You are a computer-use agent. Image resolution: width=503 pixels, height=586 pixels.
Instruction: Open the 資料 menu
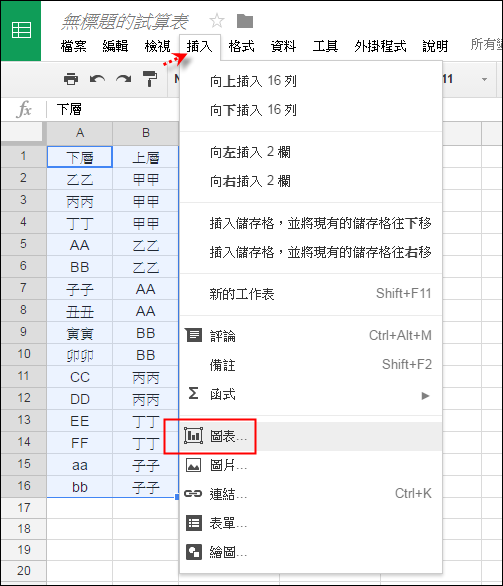283,46
